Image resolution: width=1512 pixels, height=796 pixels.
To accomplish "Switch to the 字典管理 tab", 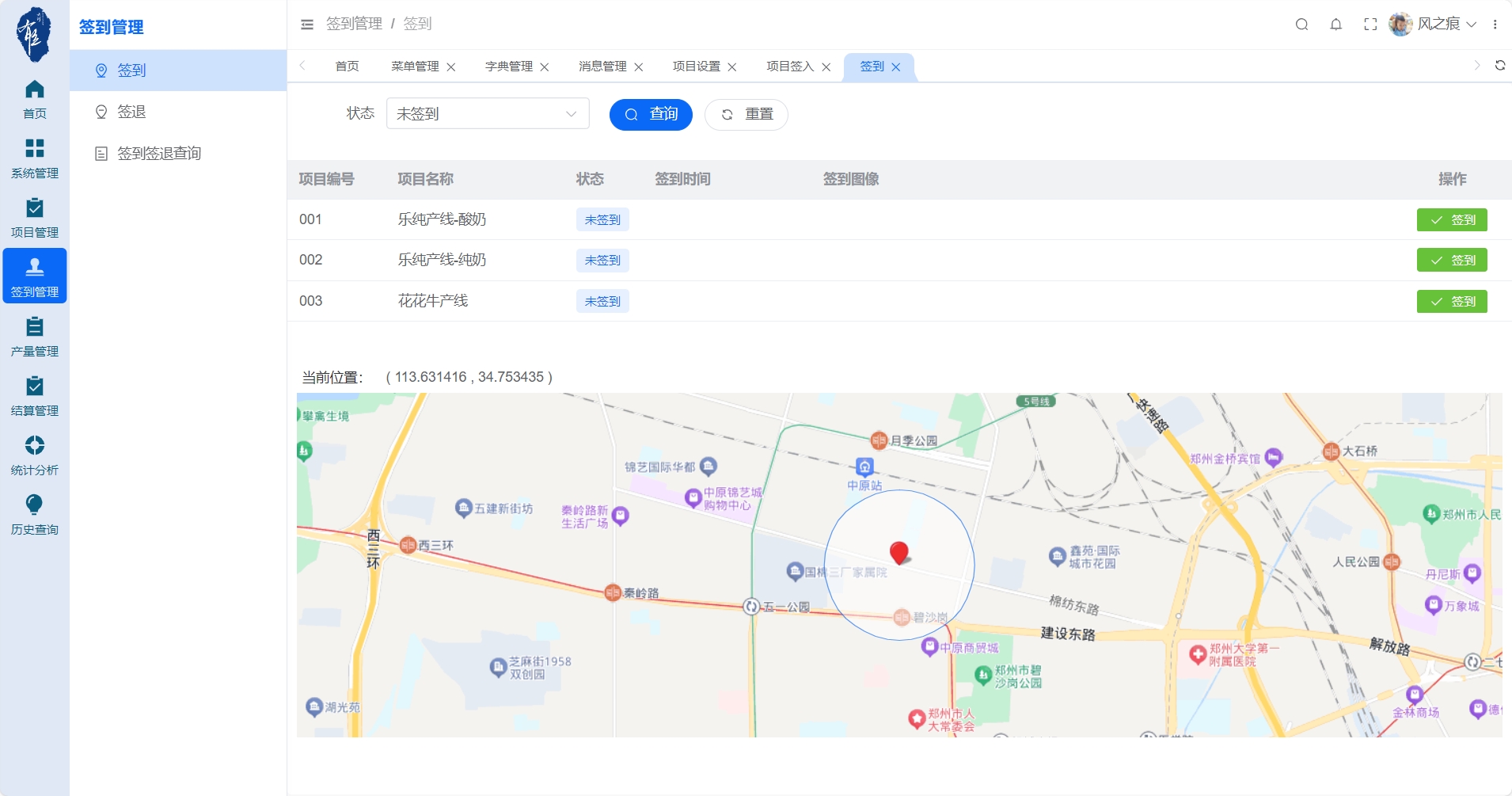I will tap(509, 67).
